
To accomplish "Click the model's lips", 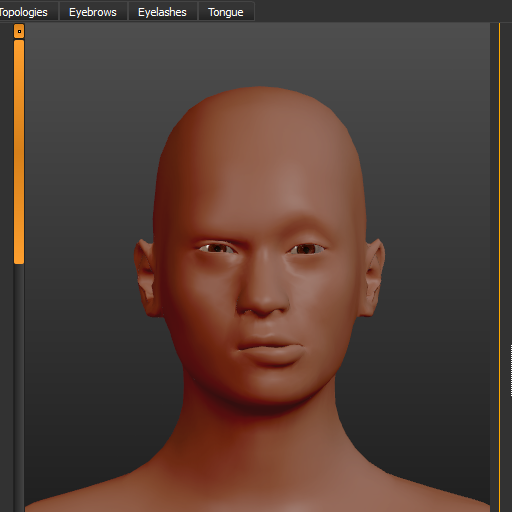I will click(270, 351).
